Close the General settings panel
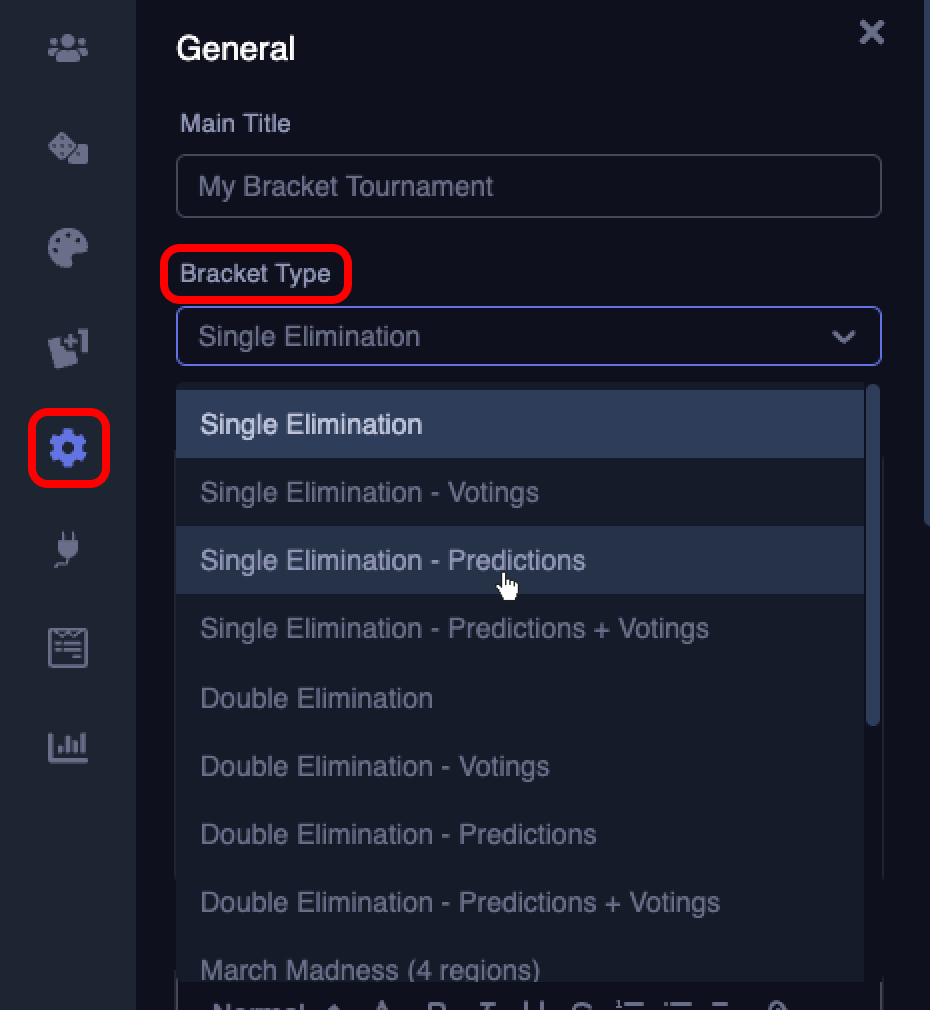 point(872,32)
